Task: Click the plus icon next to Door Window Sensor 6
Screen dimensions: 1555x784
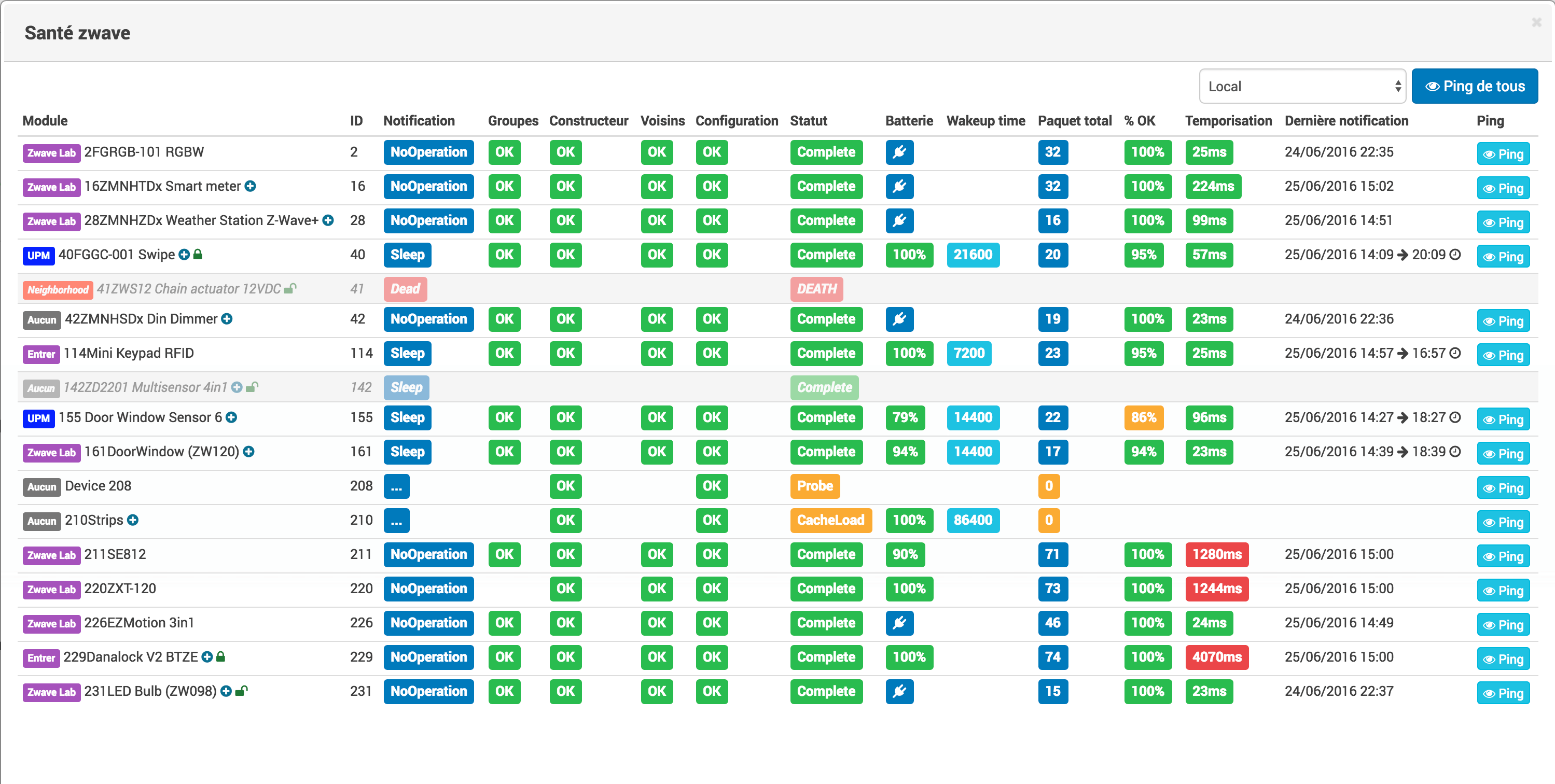Action: coord(231,417)
